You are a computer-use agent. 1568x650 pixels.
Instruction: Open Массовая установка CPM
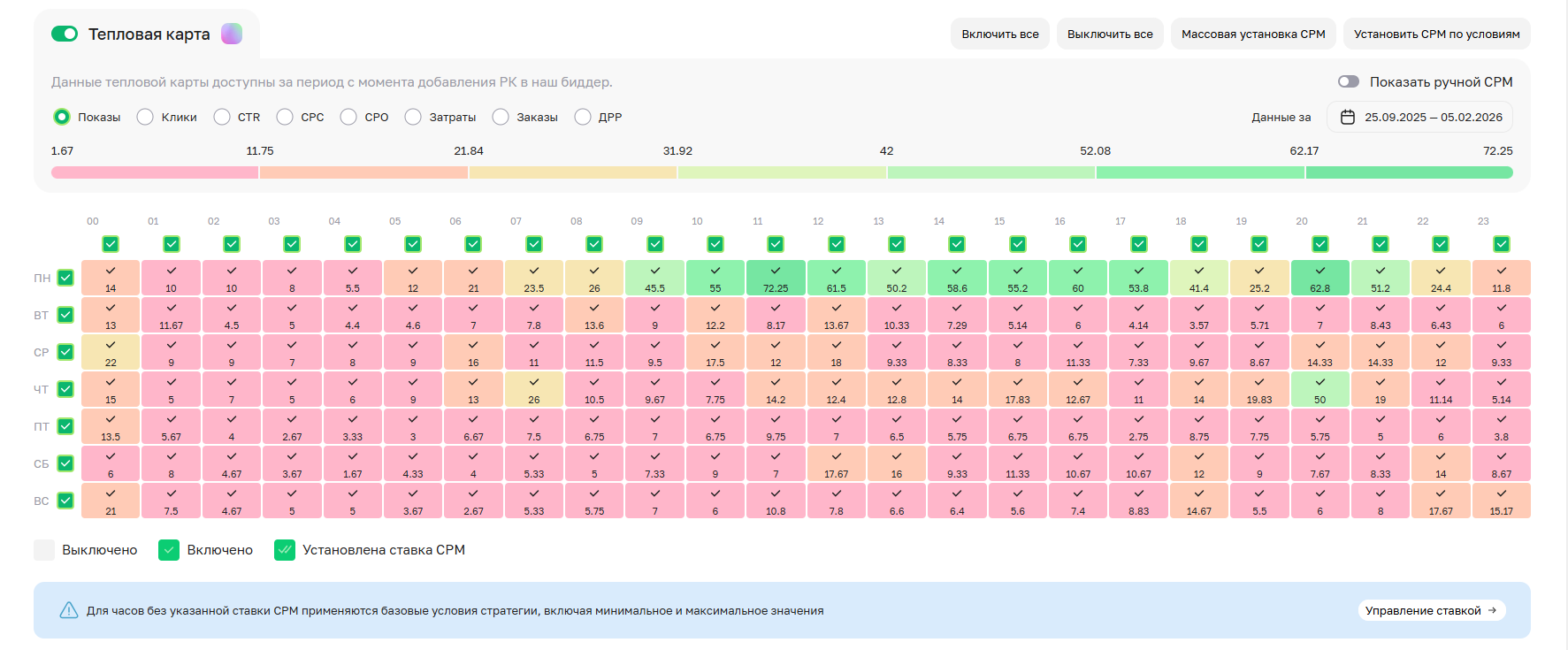1253,34
